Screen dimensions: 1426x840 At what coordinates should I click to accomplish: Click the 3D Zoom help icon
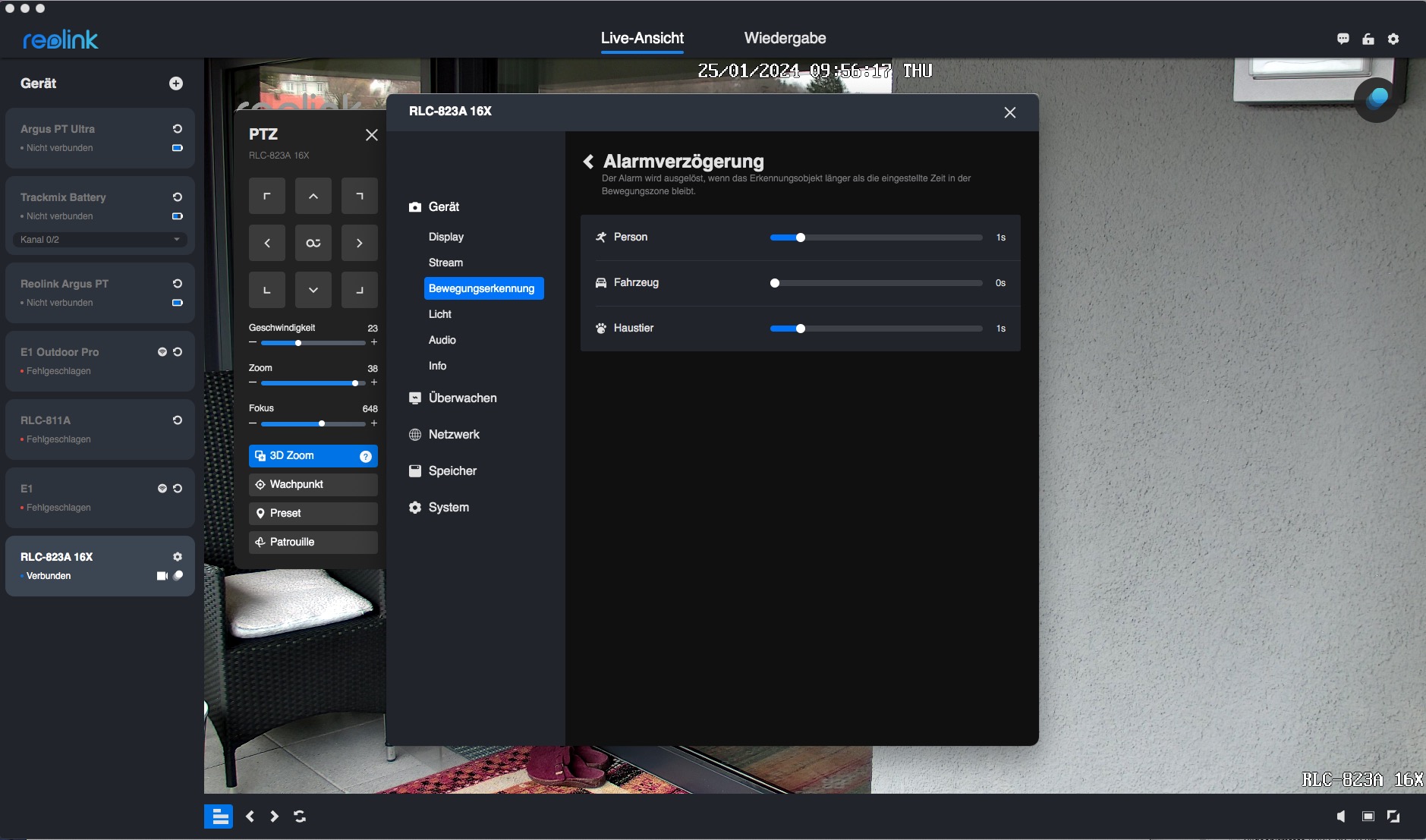click(366, 456)
